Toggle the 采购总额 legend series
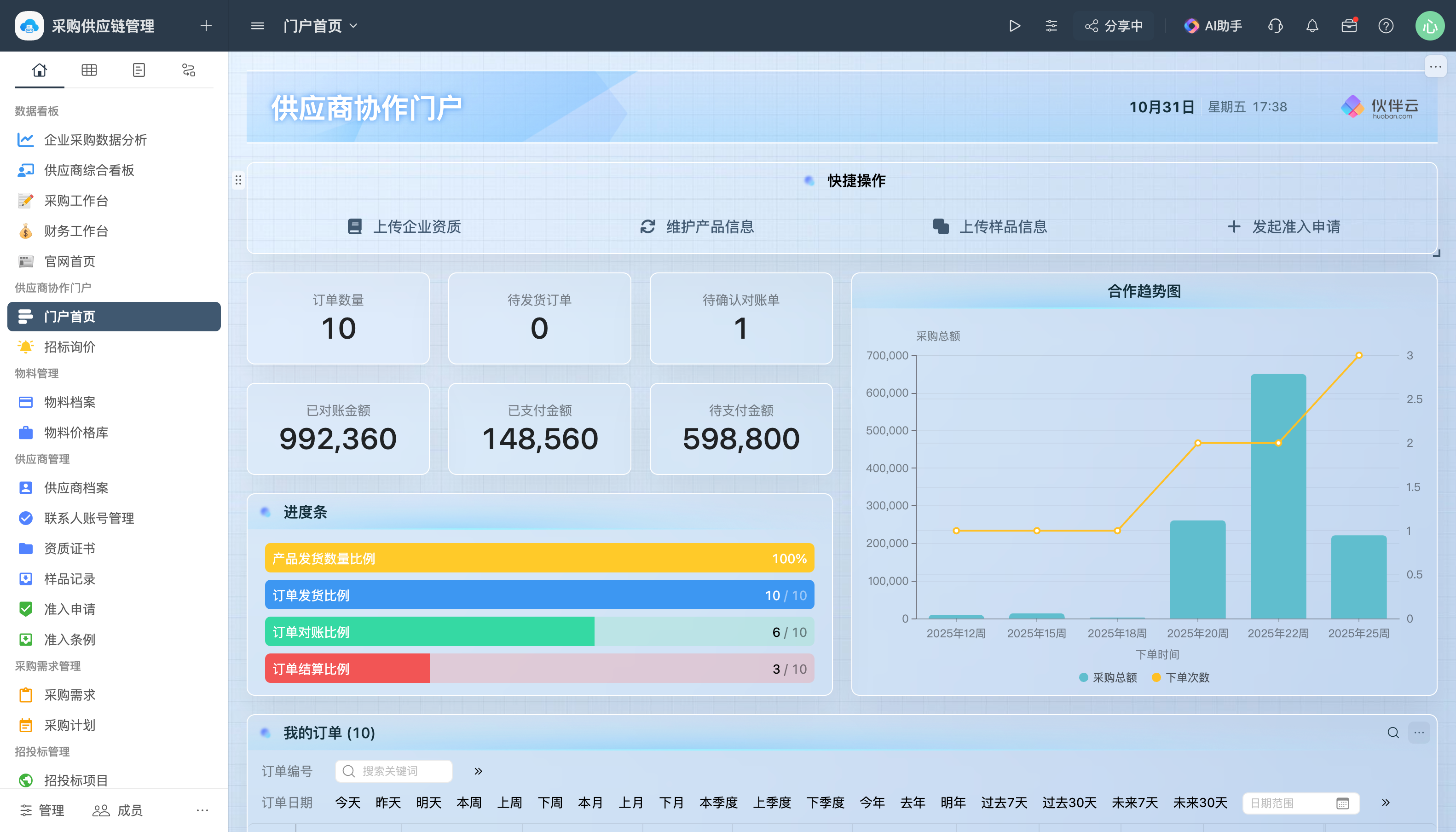The image size is (1456, 832). (x=1108, y=677)
